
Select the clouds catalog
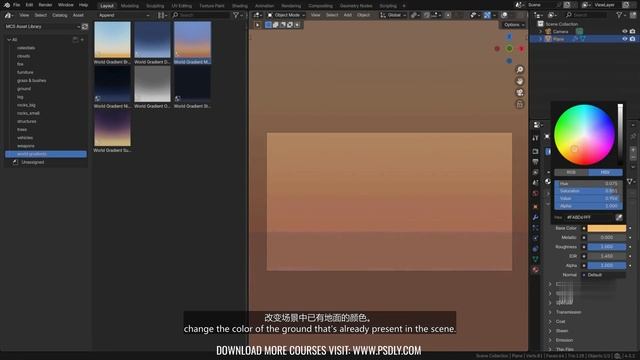click(x=23, y=56)
